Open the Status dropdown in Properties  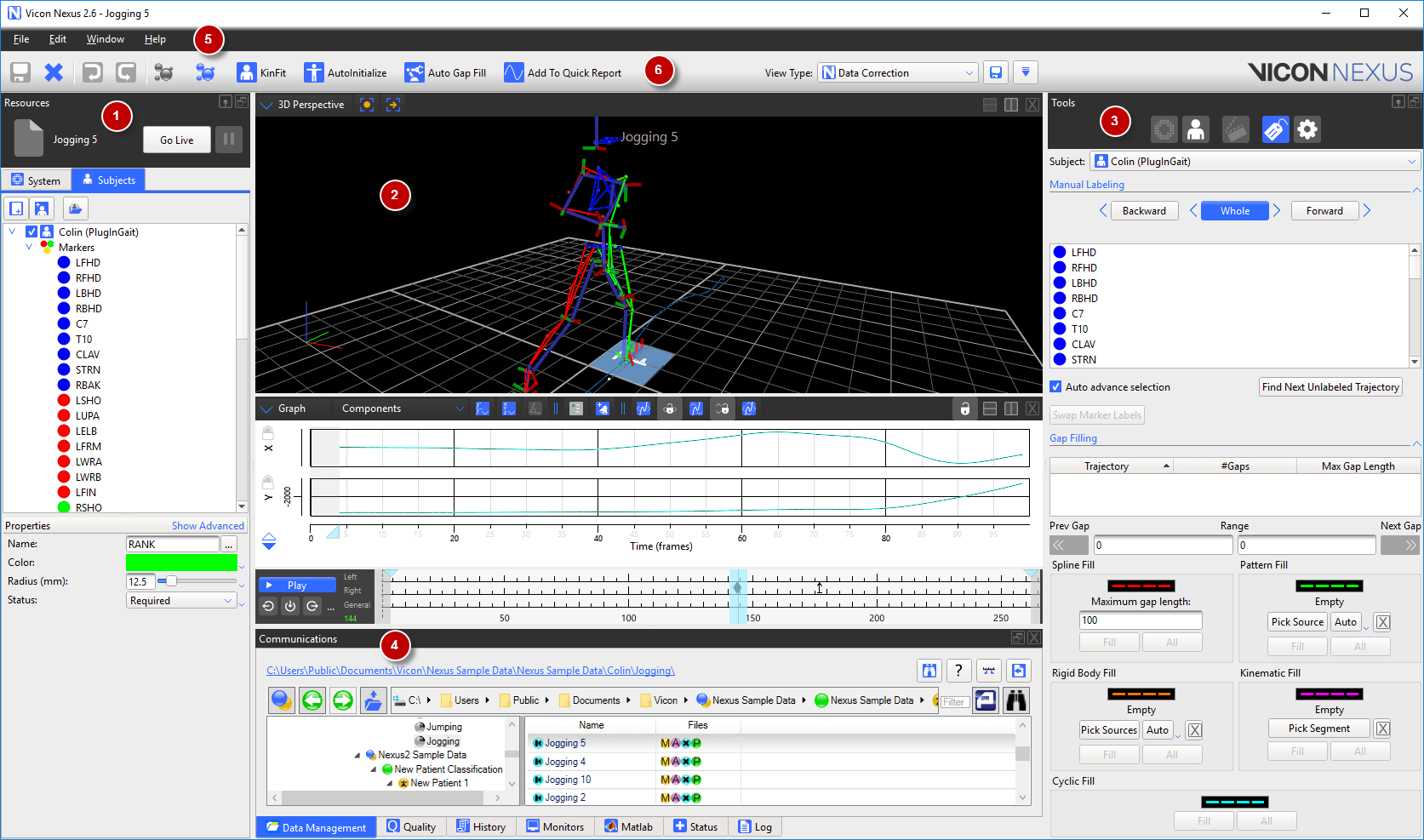180,600
